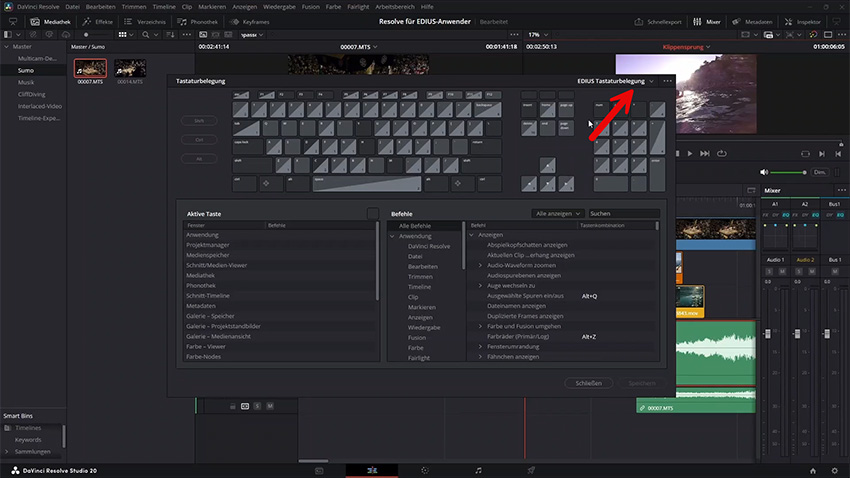Open the Metadaten panel
This screenshot has height=478, width=850.
click(752, 22)
